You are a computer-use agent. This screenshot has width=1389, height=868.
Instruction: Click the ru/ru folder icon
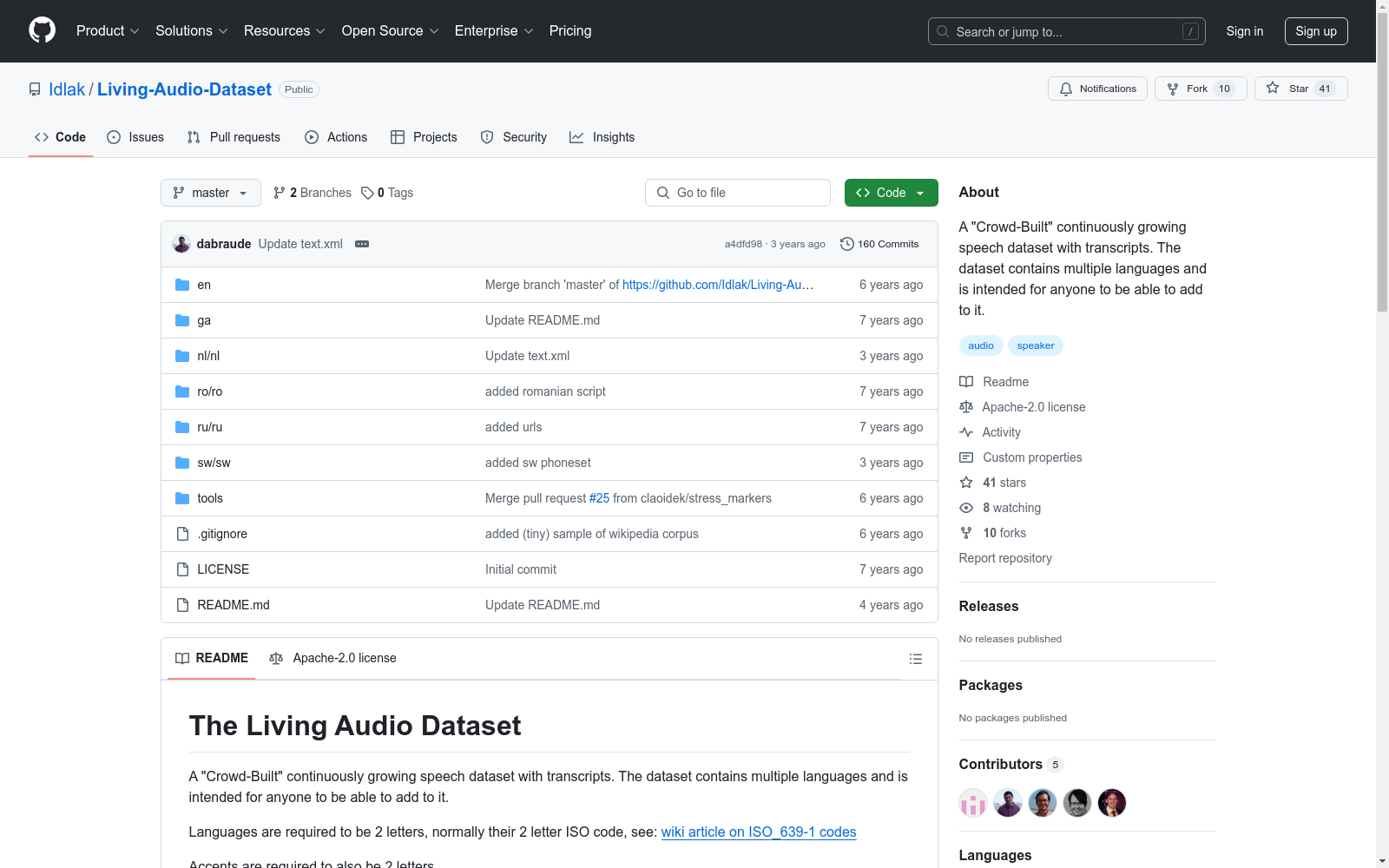tap(182, 427)
